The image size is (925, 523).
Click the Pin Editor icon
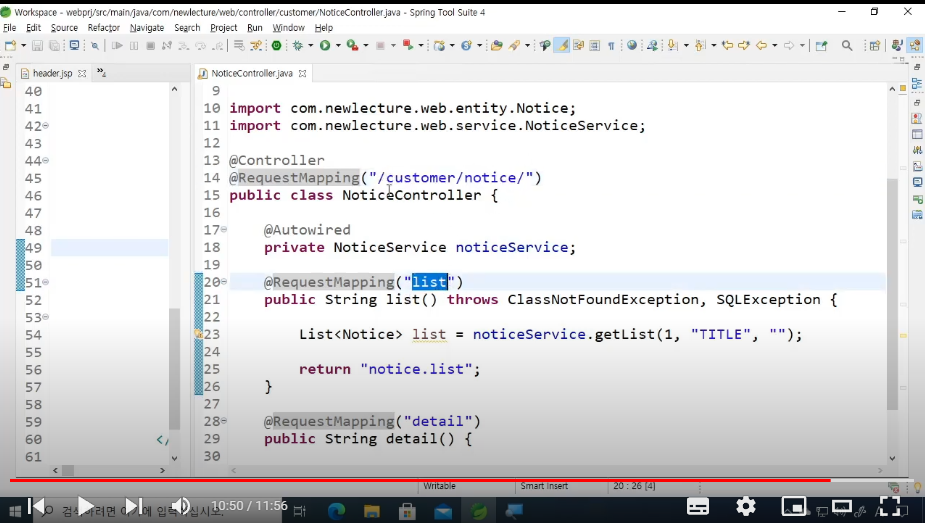point(821,45)
